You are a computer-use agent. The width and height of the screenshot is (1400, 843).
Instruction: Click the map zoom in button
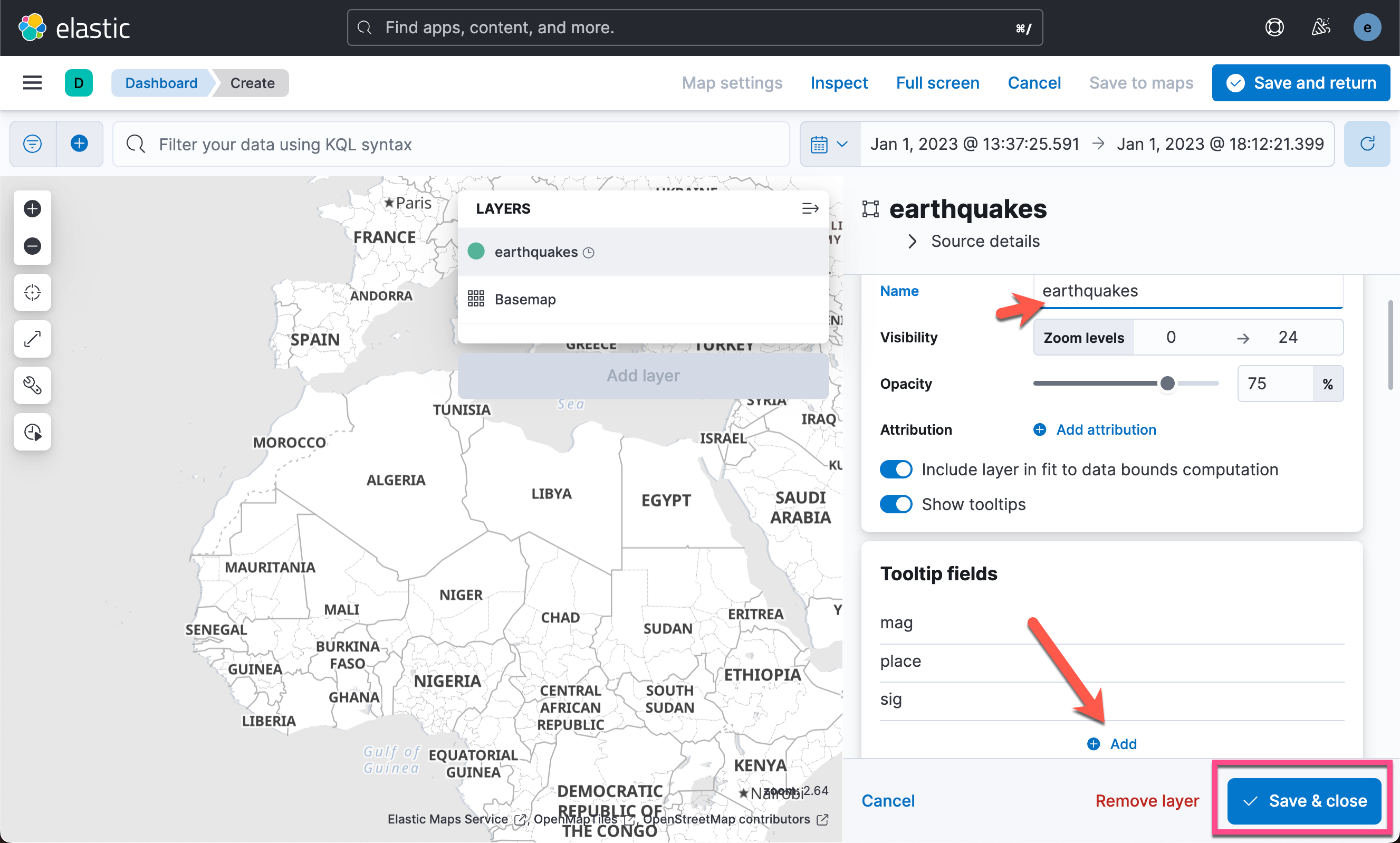pyautogui.click(x=32, y=209)
